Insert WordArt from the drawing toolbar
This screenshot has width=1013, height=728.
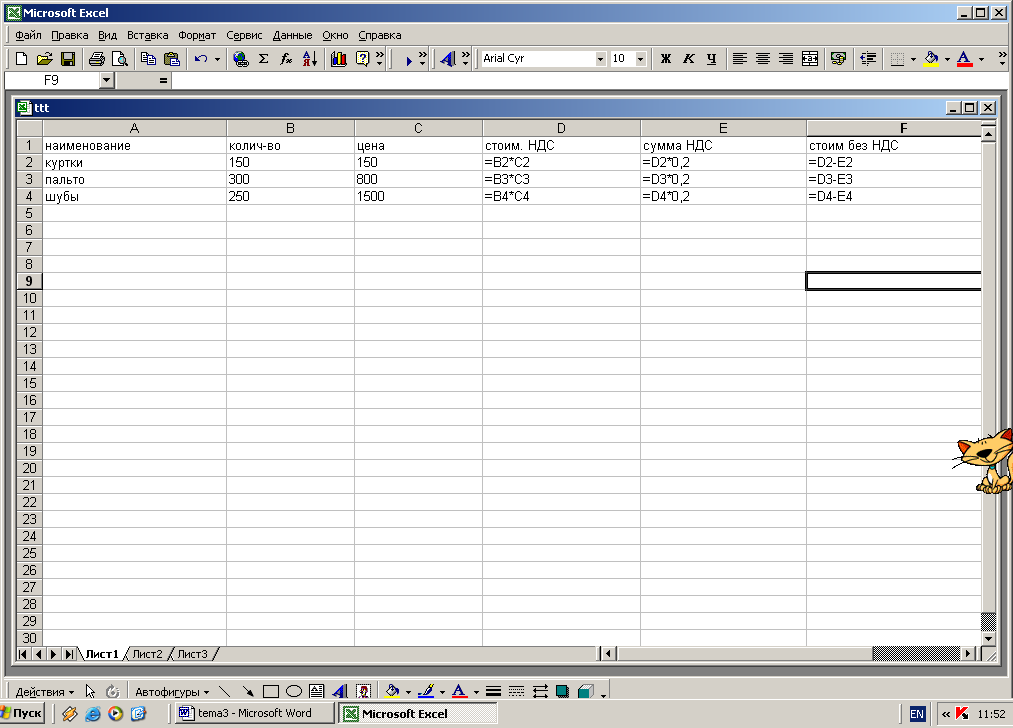(340, 692)
